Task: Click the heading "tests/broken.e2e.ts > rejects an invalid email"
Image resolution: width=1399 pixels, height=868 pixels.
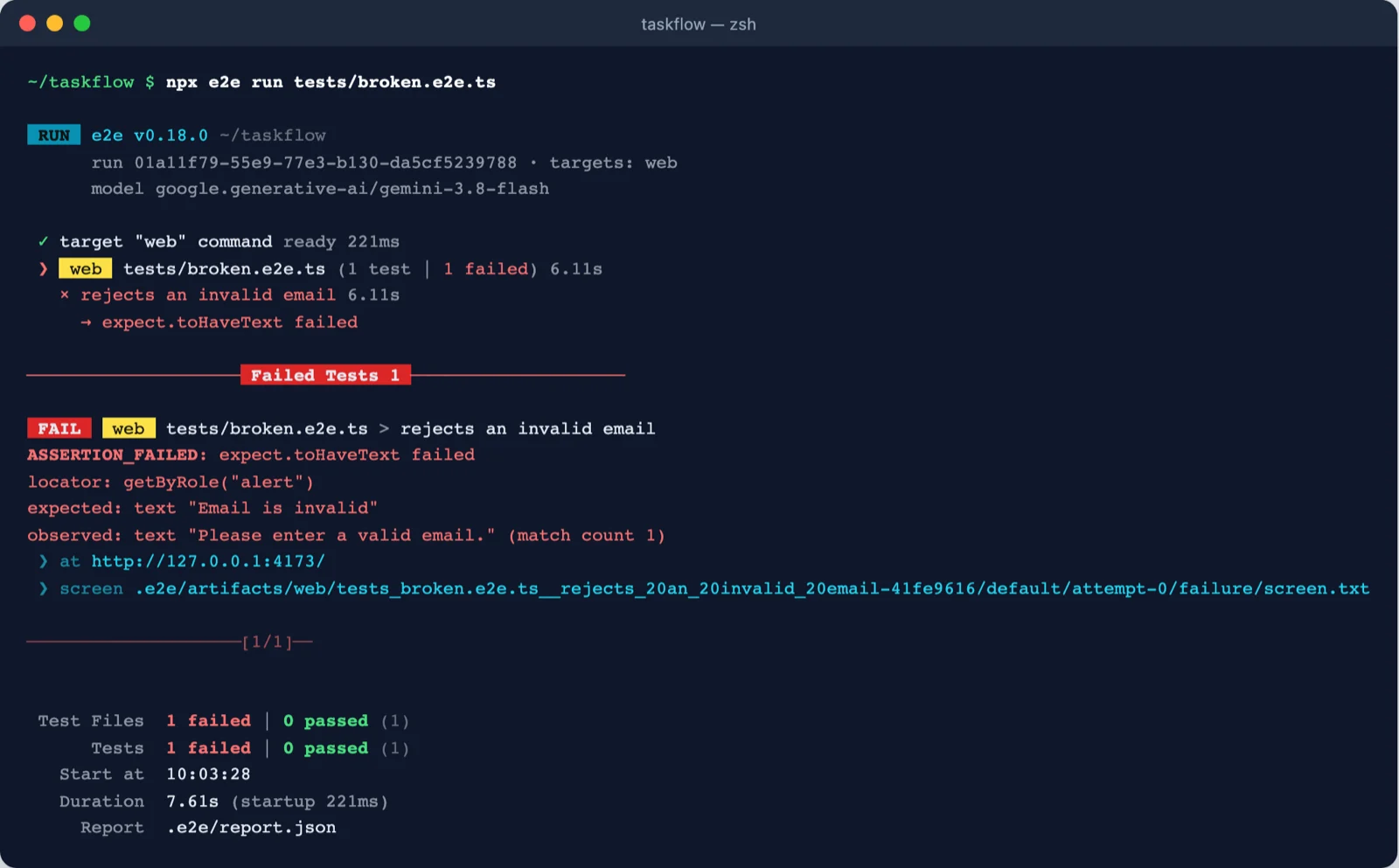Action: [x=411, y=429]
